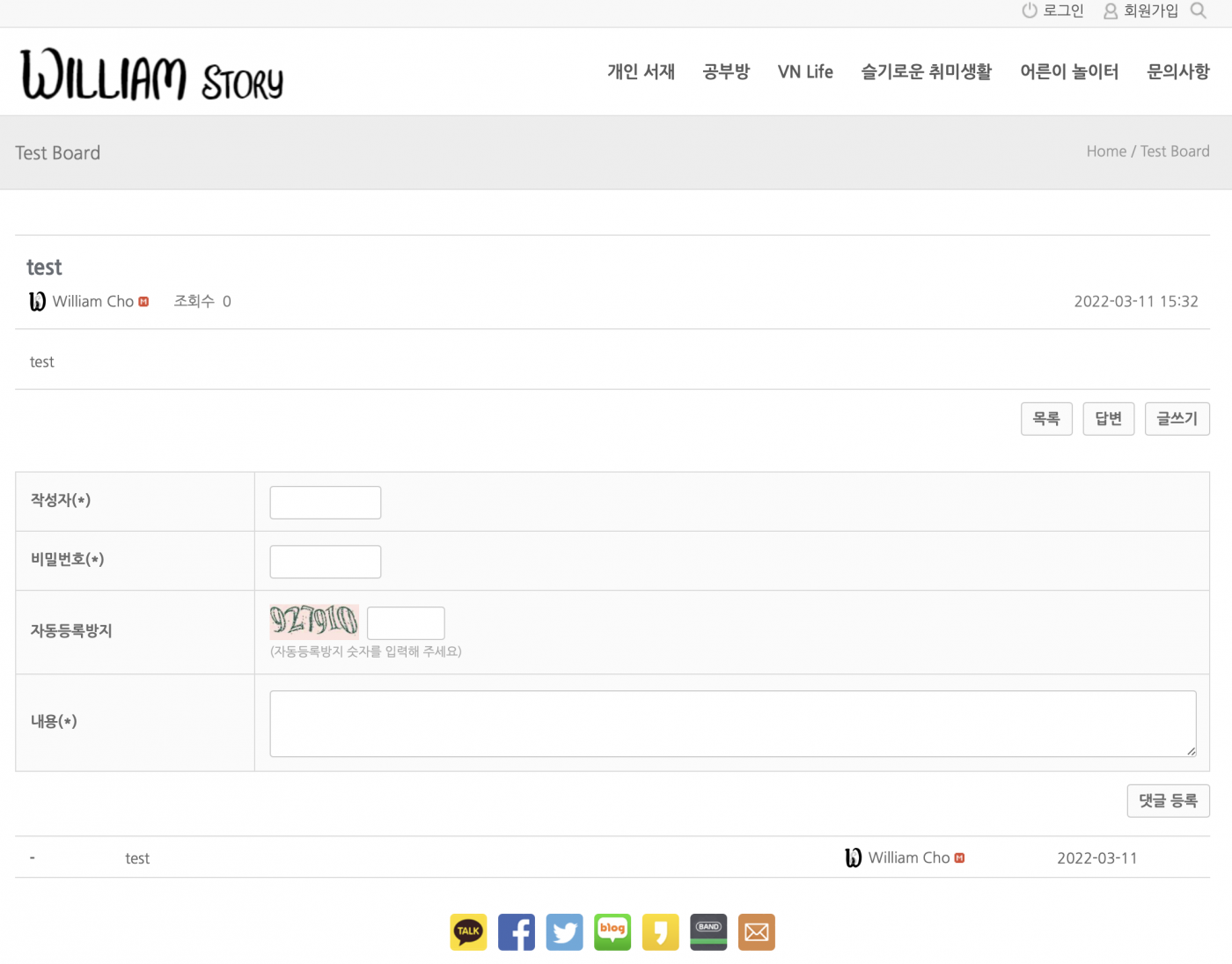Click William Cho author name in post header
Viewport: 1232px width, 964px height.
tap(93, 301)
